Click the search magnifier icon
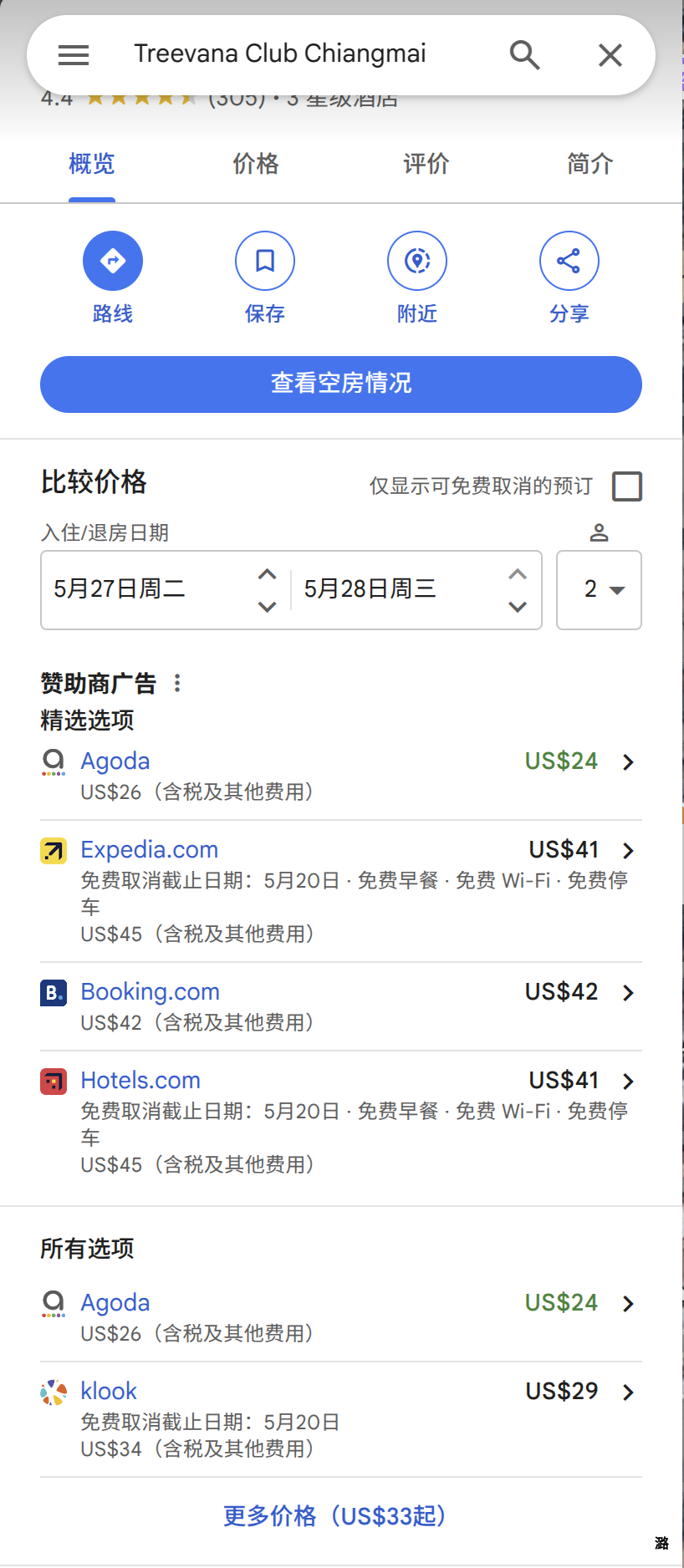Screen dimensions: 684x1568 pos(524,55)
